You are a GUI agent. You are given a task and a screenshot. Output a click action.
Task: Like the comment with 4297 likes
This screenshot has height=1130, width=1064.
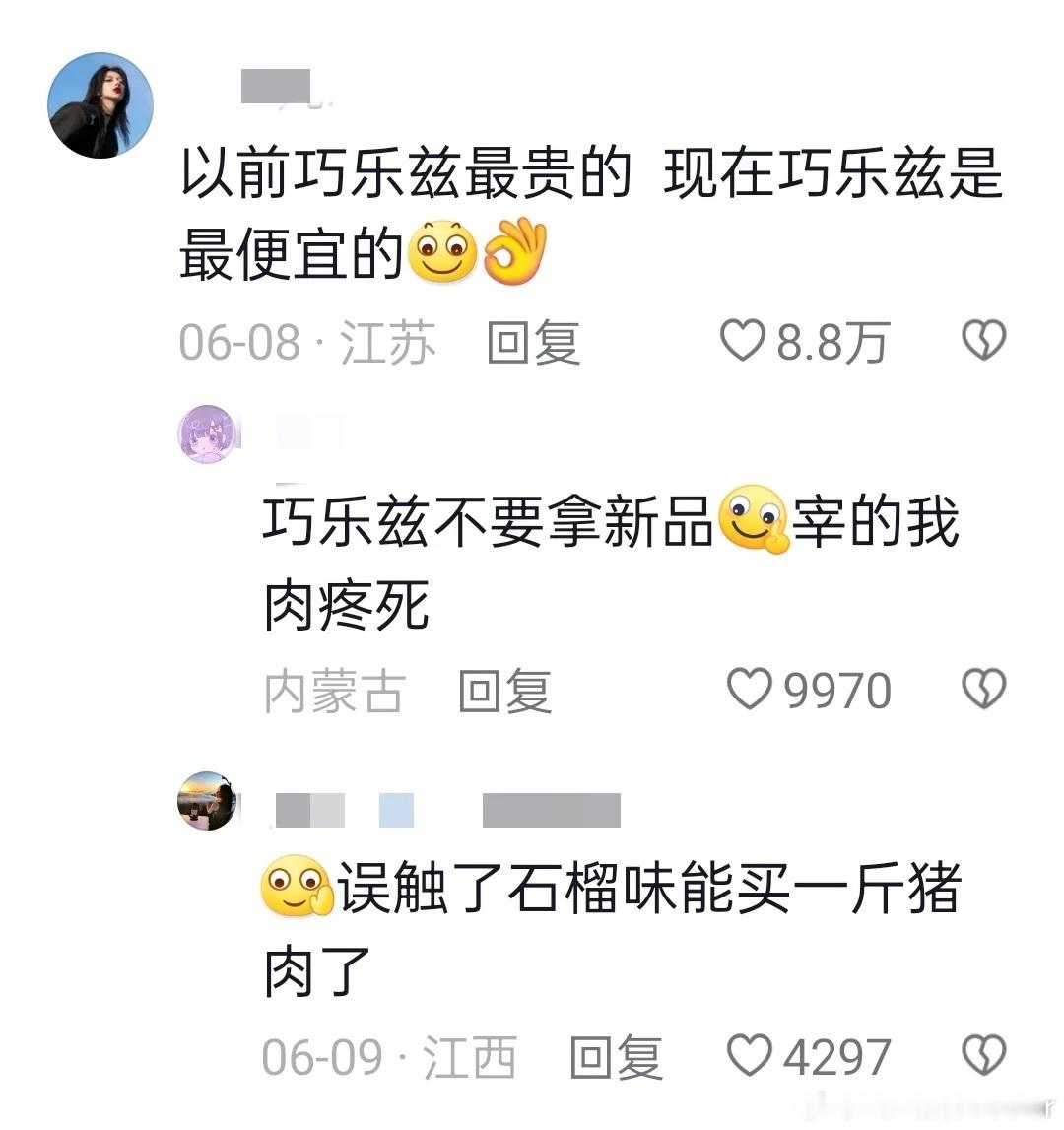[x=749, y=1056]
